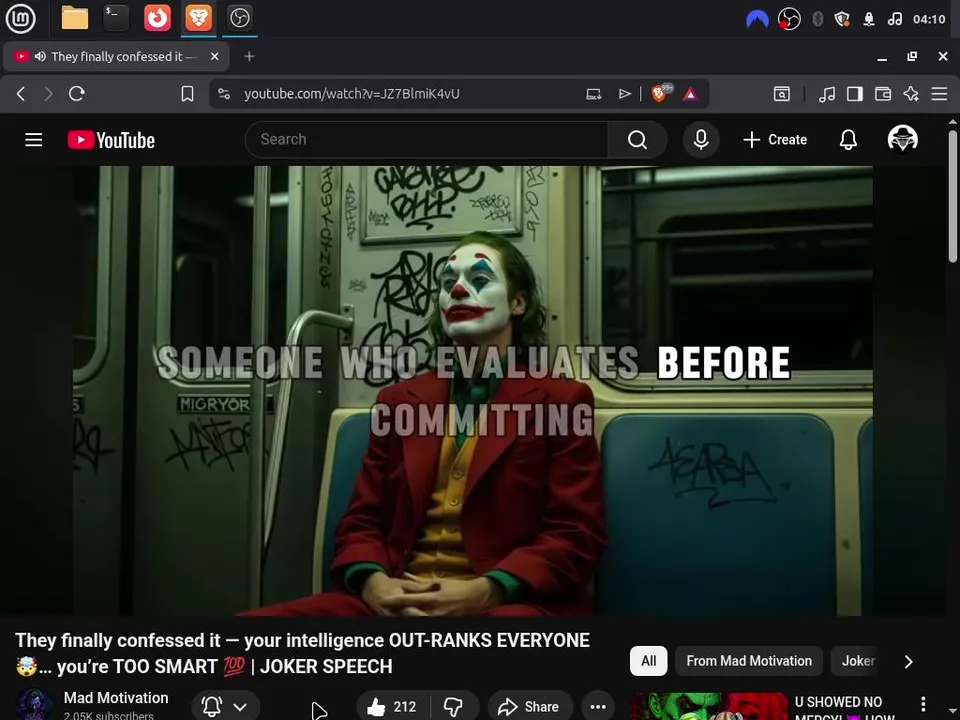Open the music note sound tray applet

point(894,19)
